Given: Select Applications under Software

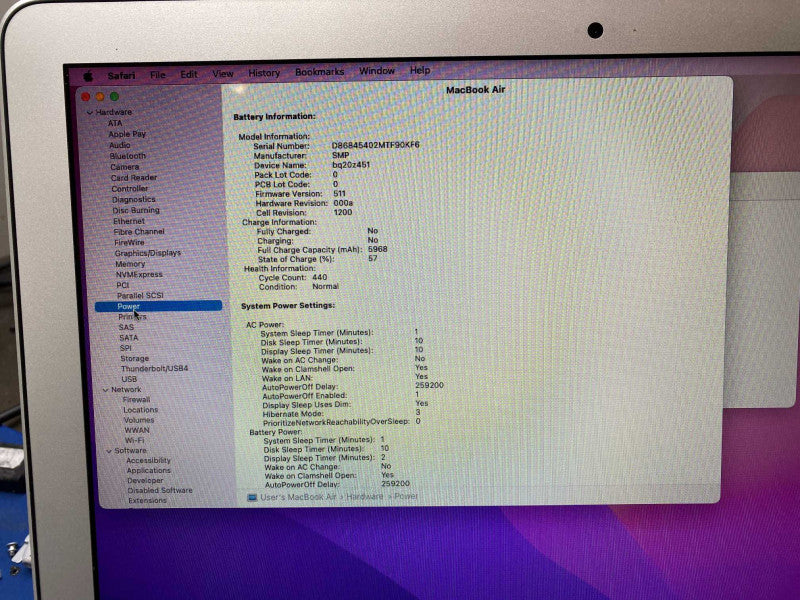Looking at the screenshot, I should [148, 471].
